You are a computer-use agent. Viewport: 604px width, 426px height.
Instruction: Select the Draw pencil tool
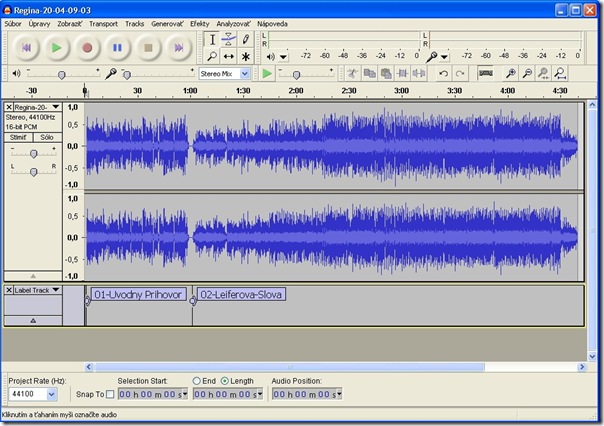[245, 40]
